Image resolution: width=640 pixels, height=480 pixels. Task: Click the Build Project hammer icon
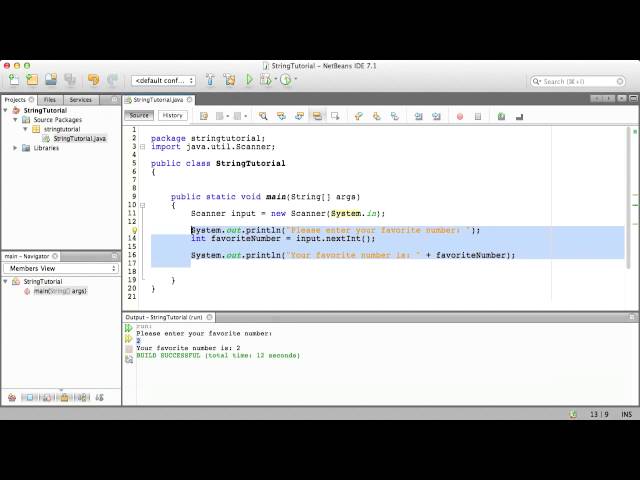point(210,80)
